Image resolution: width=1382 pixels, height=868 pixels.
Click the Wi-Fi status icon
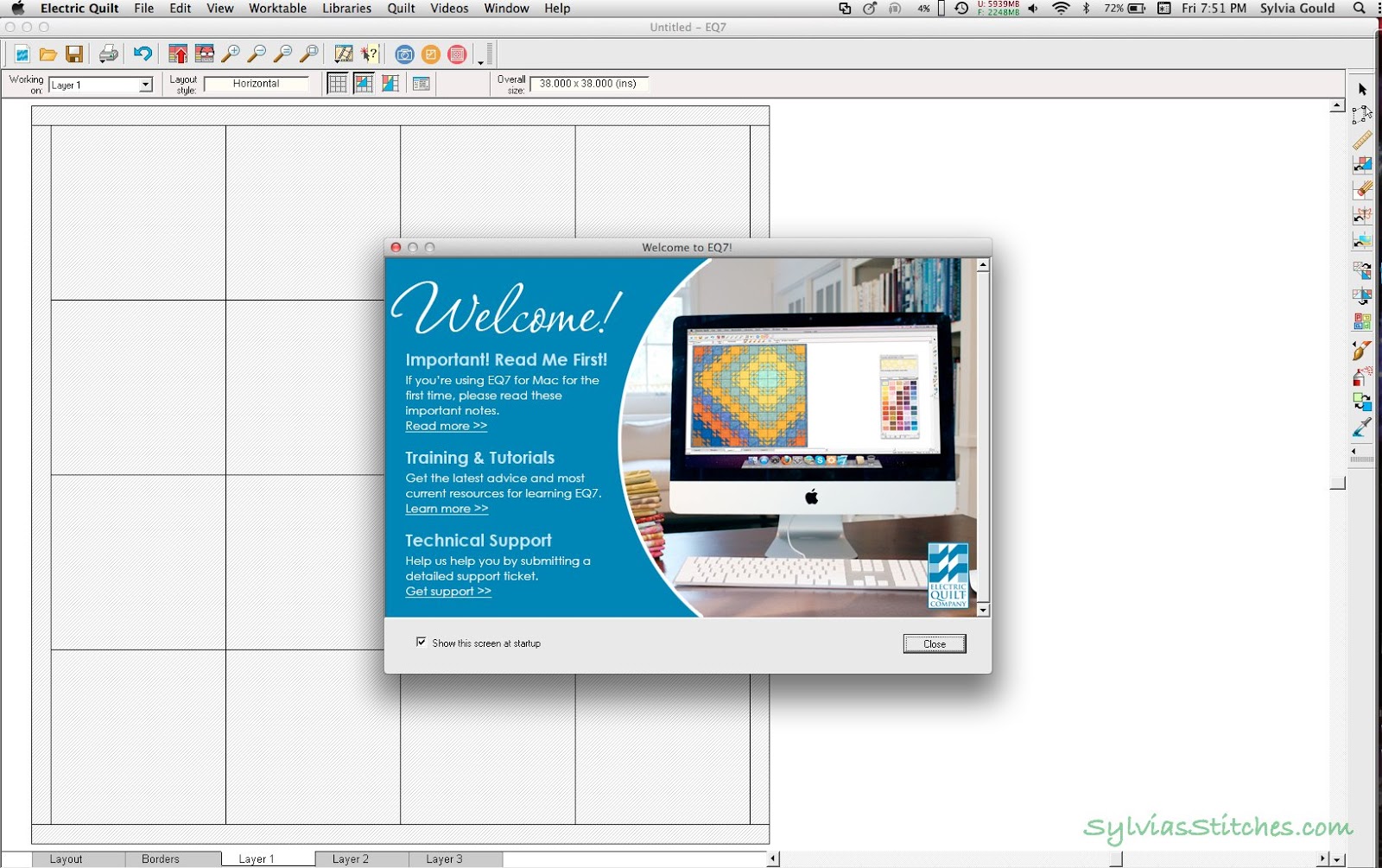pos(1061,9)
